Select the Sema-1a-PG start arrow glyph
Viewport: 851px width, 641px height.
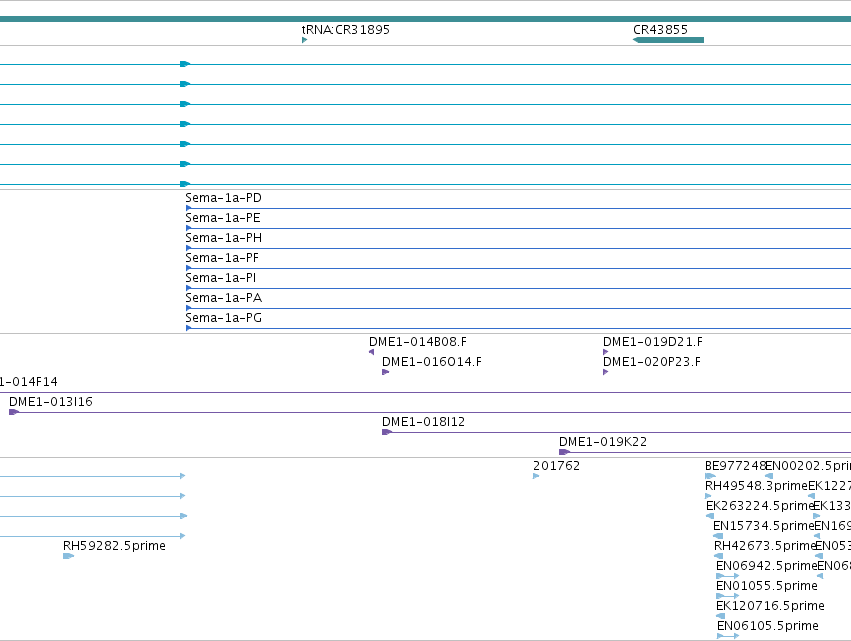pos(188,328)
